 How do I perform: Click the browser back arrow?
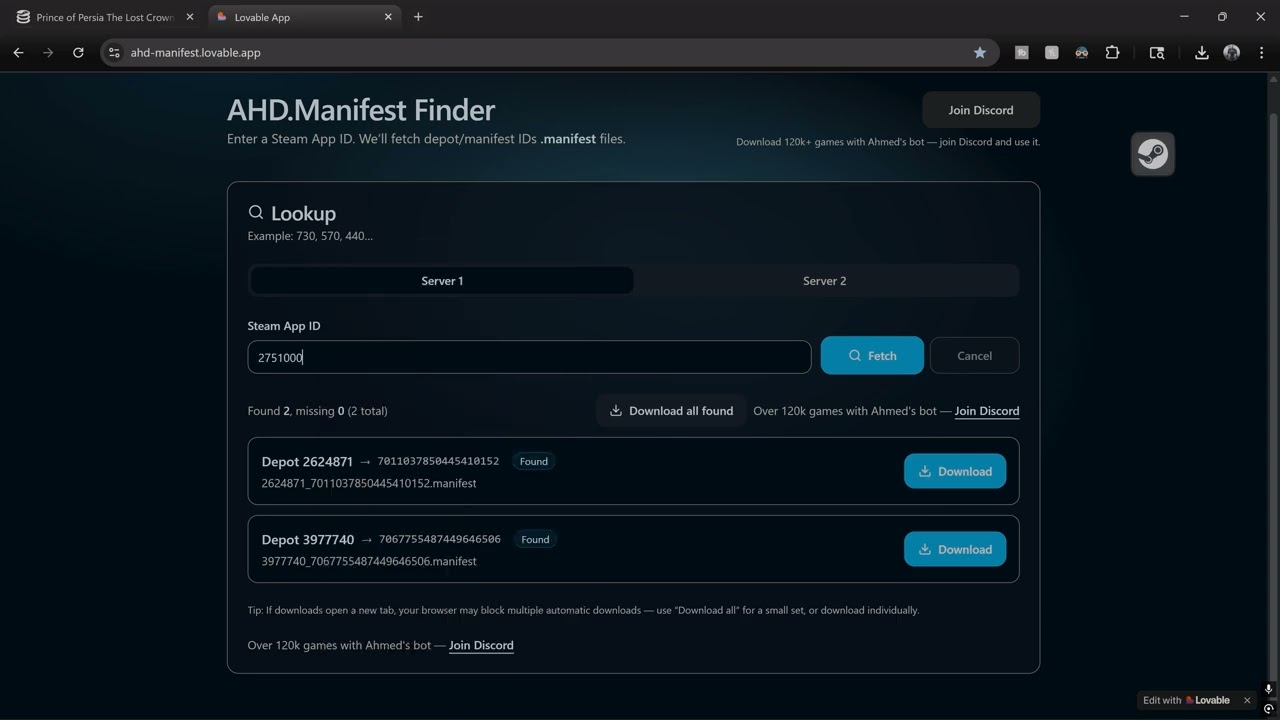(18, 53)
